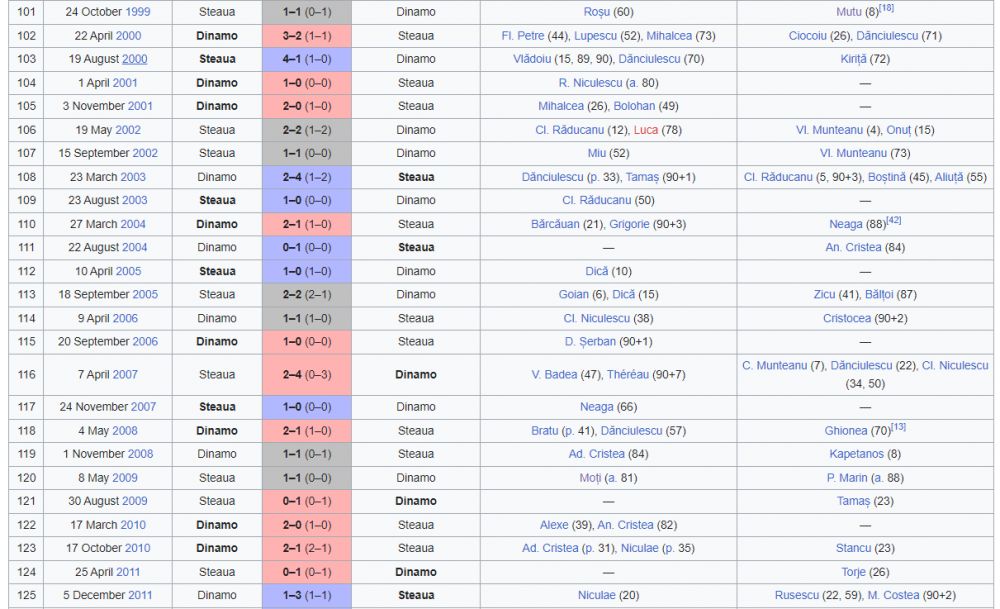
Task: Open Kapetanos player link
Action: click(x=857, y=454)
